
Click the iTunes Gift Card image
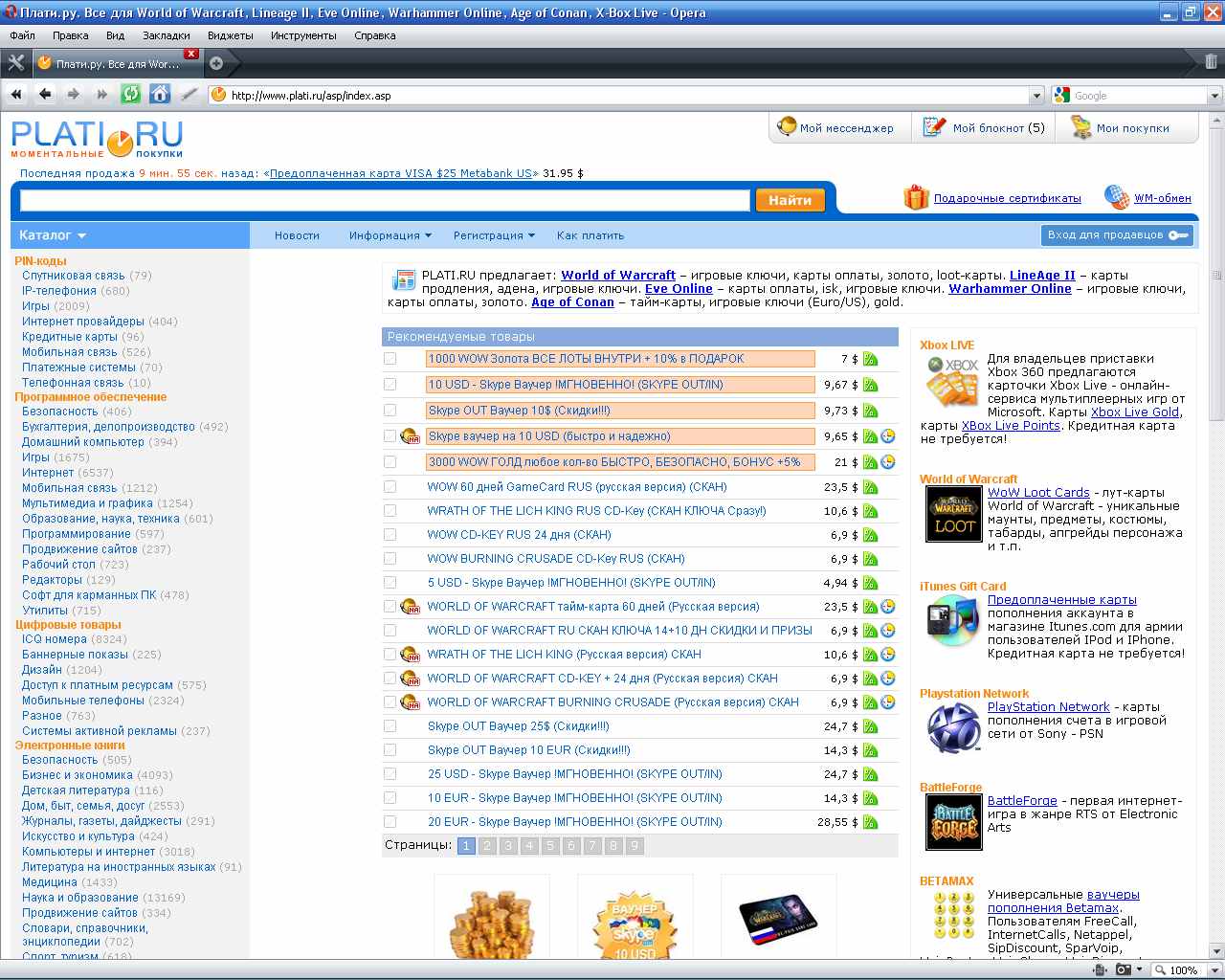click(x=952, y=619)
